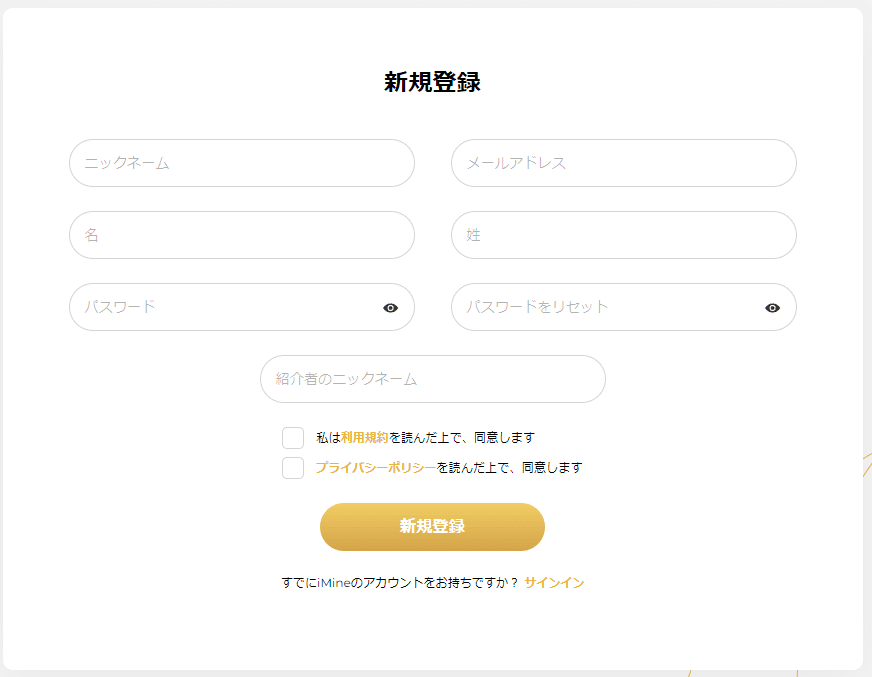Image resolution: width=872 pixels, height=677 pixels.
Task: Select the 姓 last name field
Action: point(623,235)
